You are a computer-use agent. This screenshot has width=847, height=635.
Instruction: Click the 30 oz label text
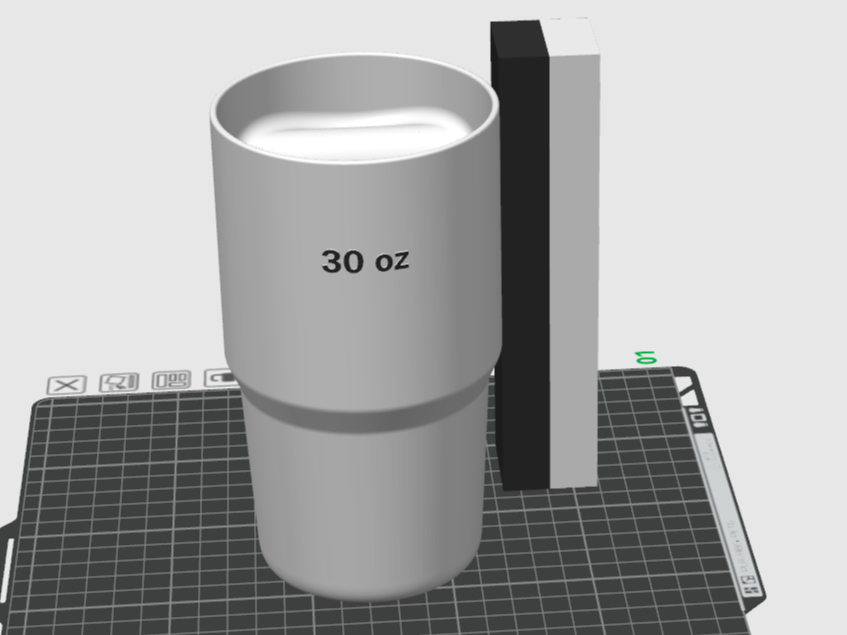[x=365, y=261]
